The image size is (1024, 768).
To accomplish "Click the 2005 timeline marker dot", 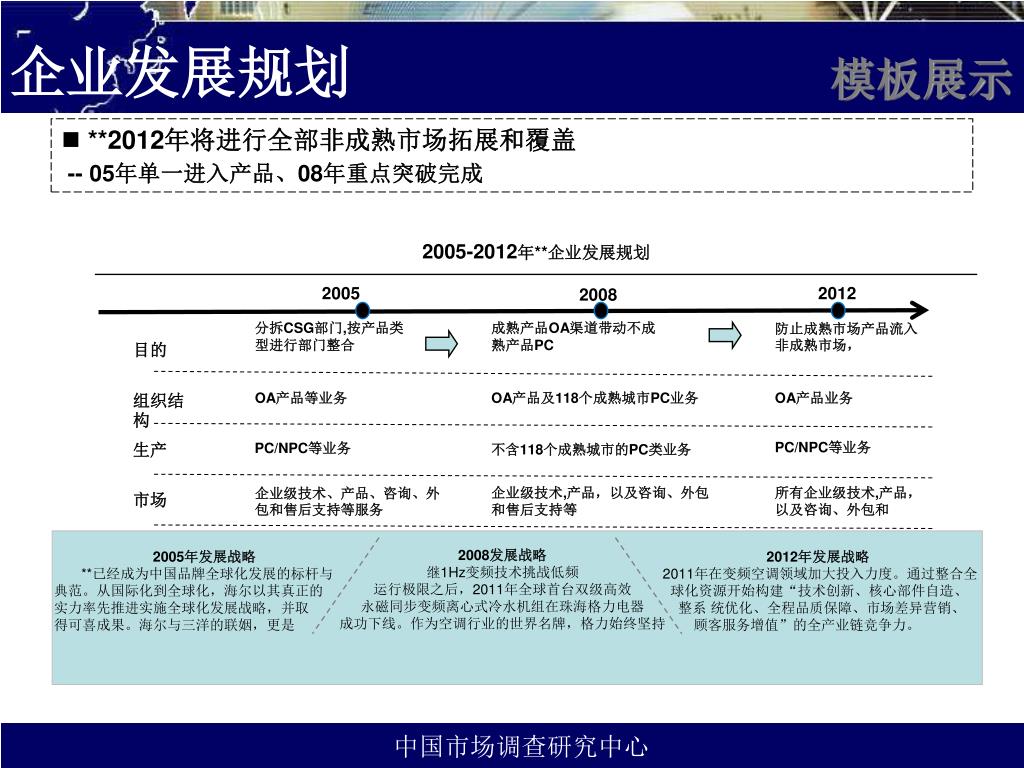I will [x=362, y=311].
